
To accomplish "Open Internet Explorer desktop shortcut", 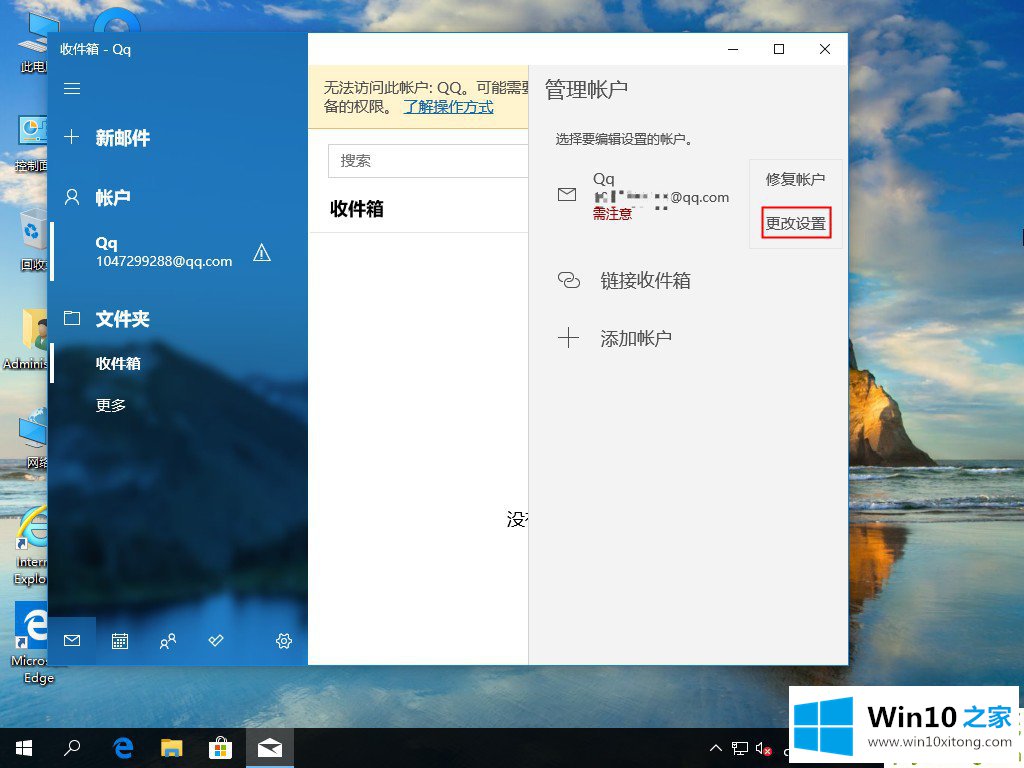I will (31, 547).
